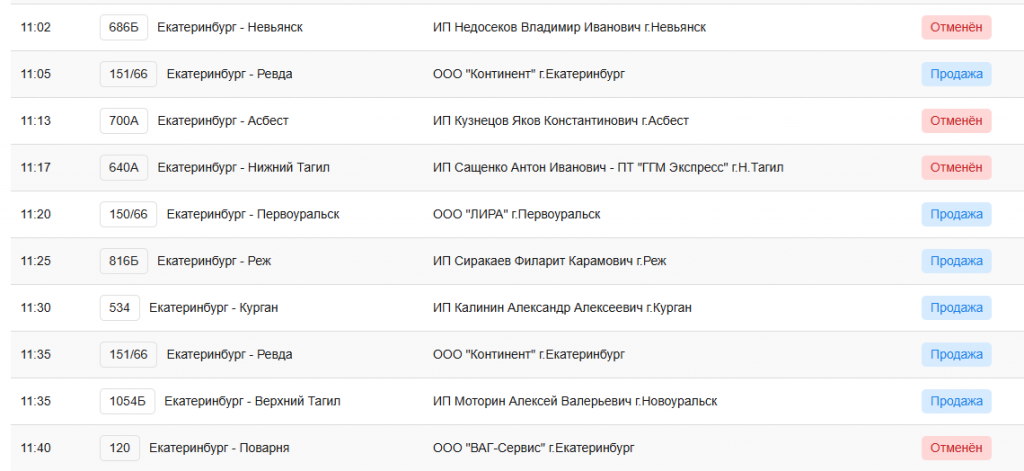
Task: Click the 686Б route number badge
Action: coord(124,27)
